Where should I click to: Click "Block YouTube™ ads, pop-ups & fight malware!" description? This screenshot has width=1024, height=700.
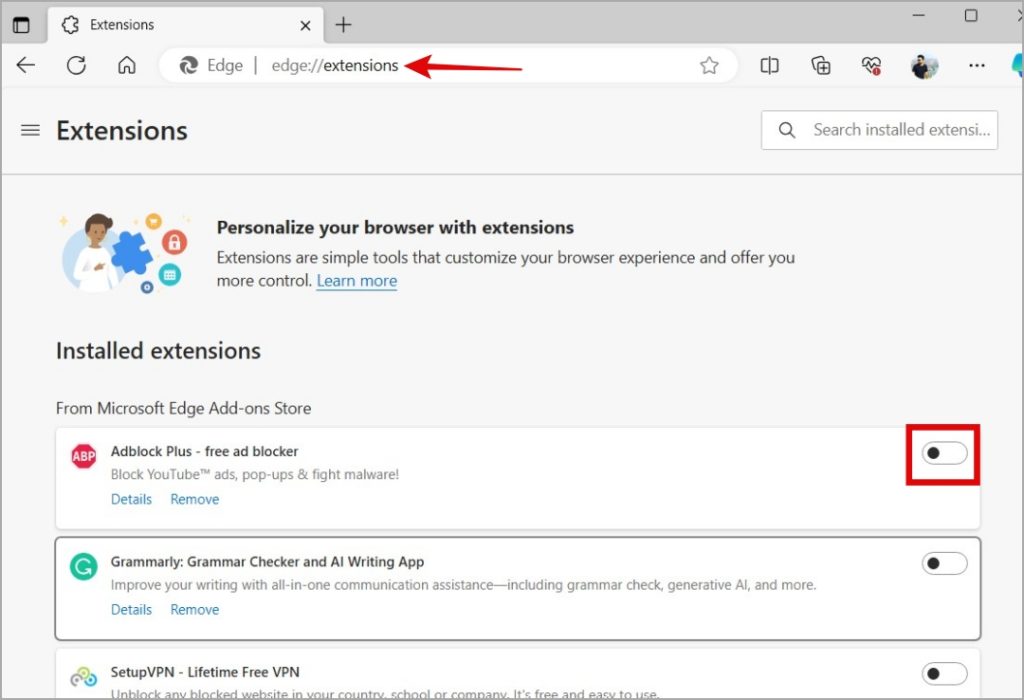pos(255,475)
